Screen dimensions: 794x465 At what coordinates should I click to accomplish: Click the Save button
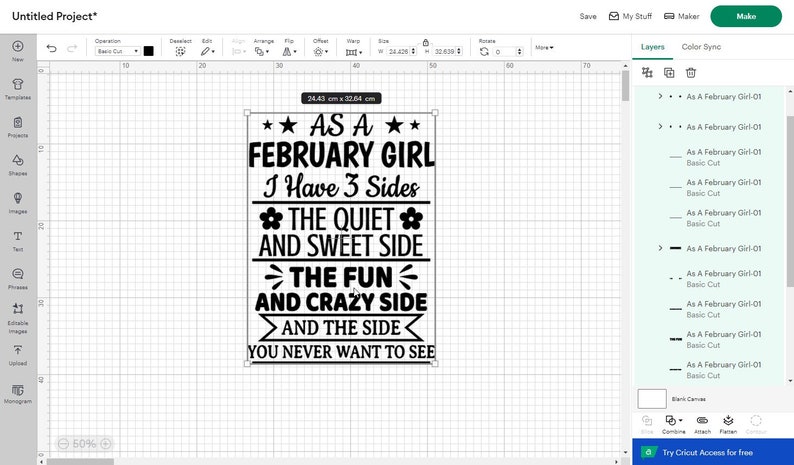coord(588,16)
